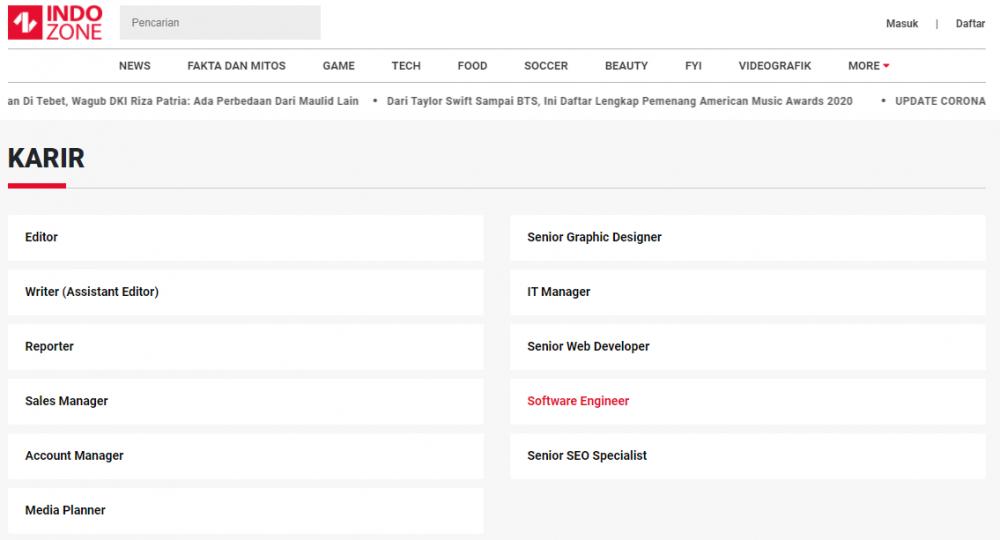Screen dimensions: 1000x540
Task: Click the Indozone logo
Action: click(x=55, y=23)
